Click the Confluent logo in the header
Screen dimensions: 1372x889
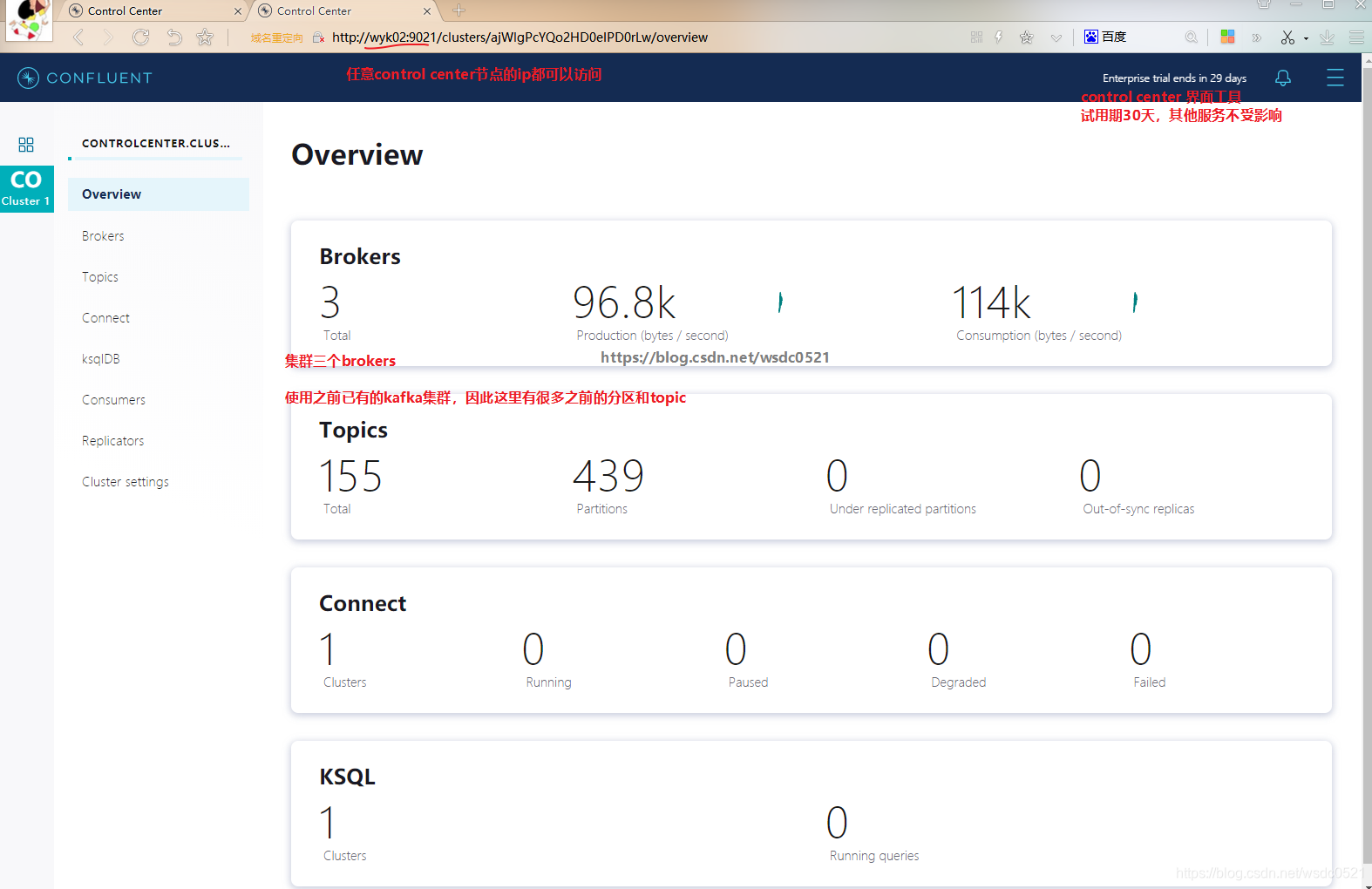pos(85,78)
